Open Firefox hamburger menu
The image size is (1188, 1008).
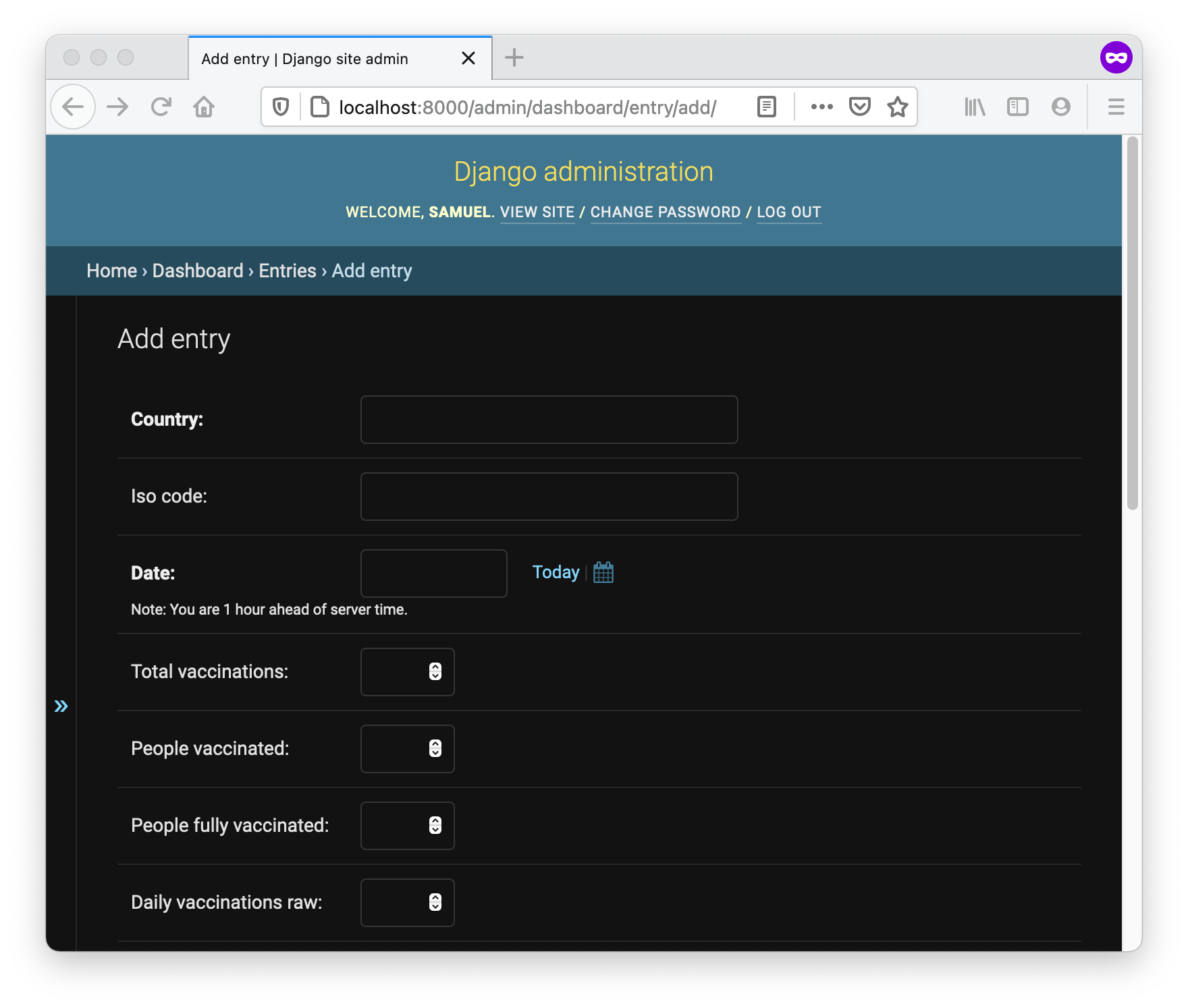coord(1116,107)
